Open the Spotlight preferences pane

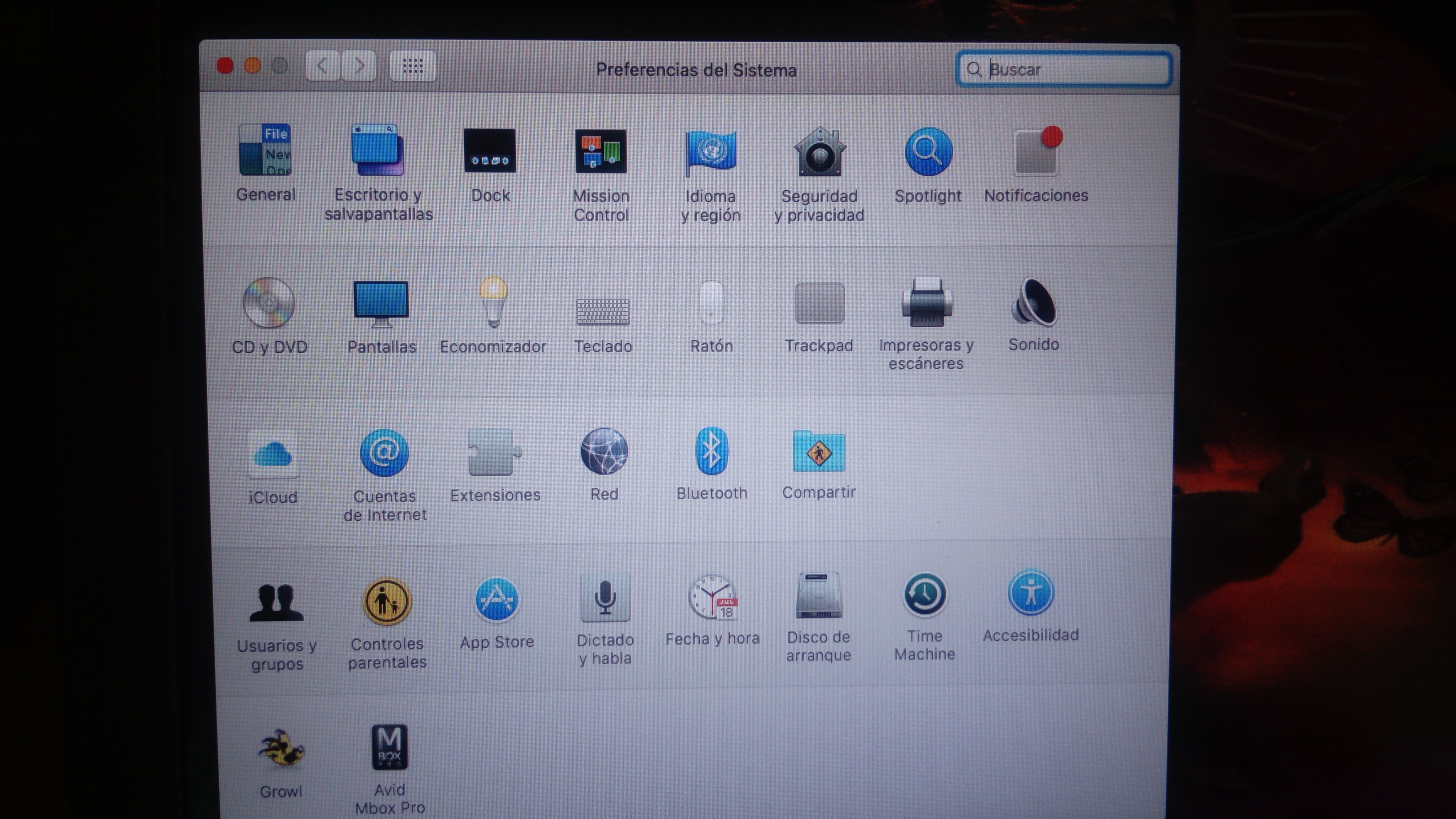[928, 152]
